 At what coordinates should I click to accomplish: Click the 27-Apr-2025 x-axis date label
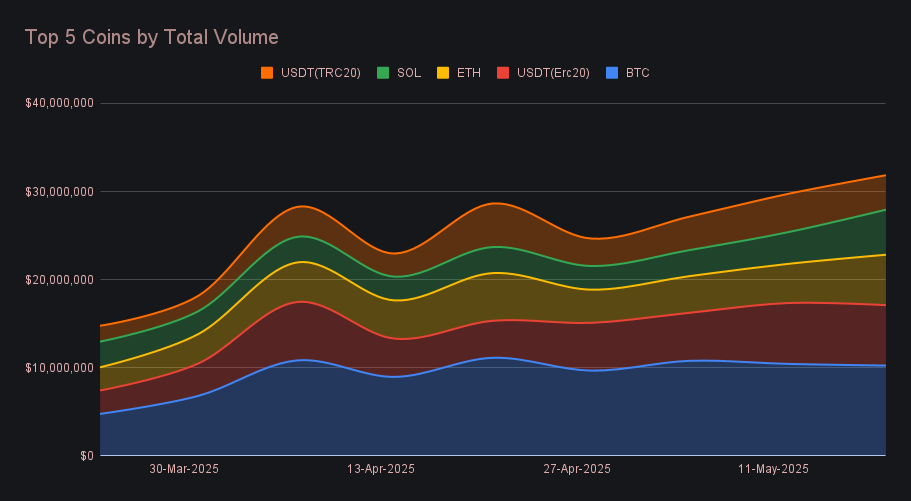[x=577, y=468]
